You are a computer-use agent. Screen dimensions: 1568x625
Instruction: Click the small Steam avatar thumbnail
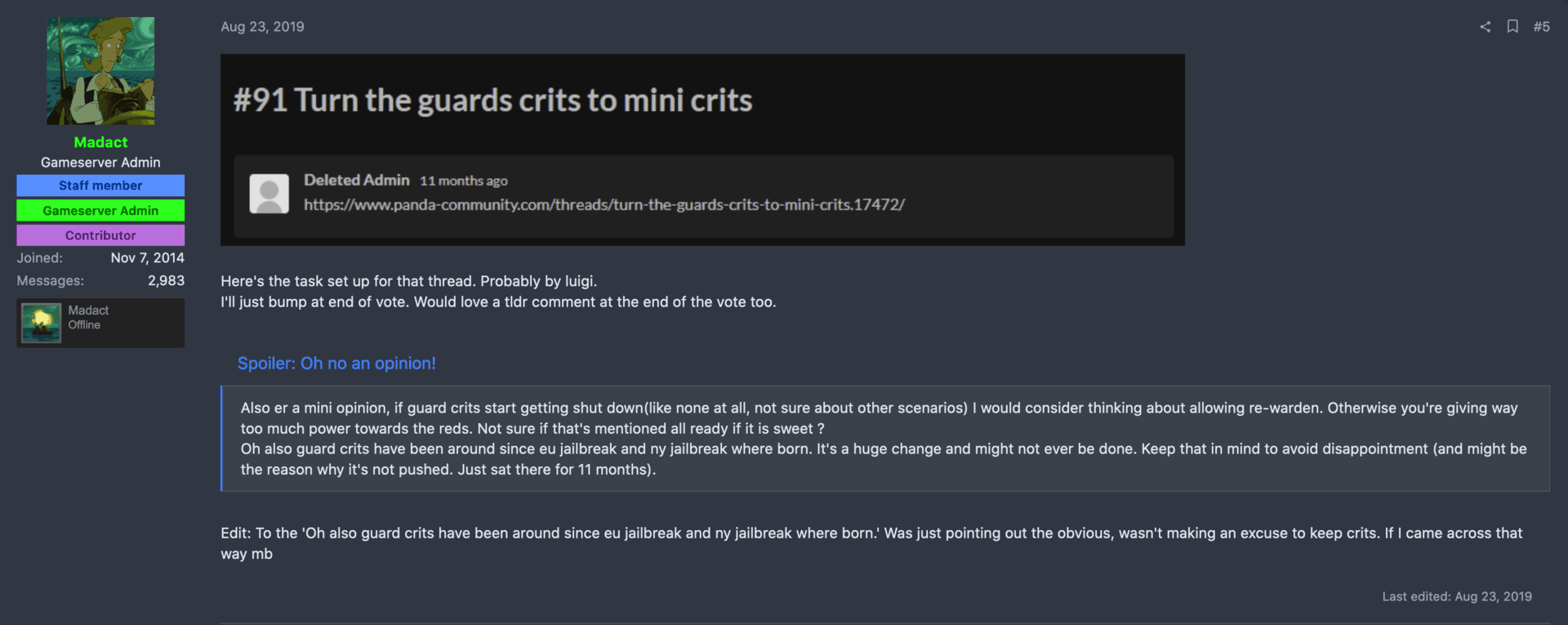pos(41,323)
